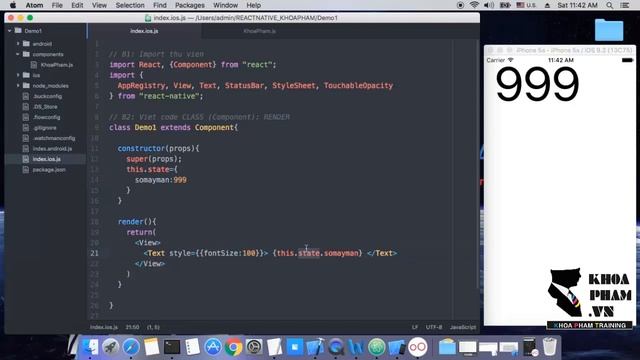Click the 21:50 cursor position in status bar
Screen dimensions: 640x360
[x=132, y=327]
